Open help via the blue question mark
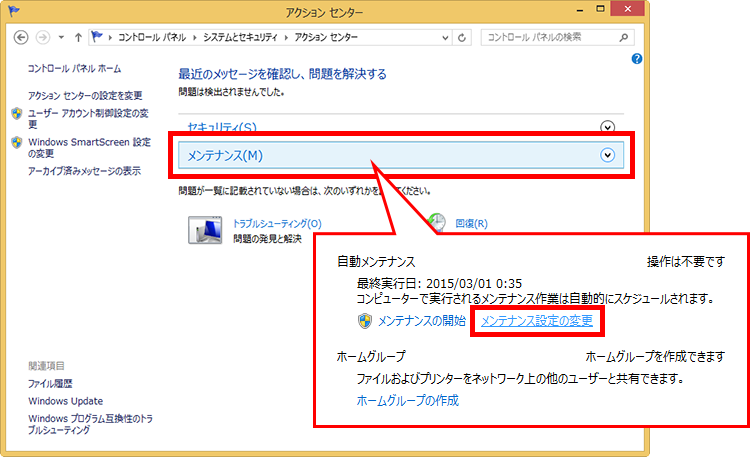This screenshot has width=750, height=457. pos(637,59)
